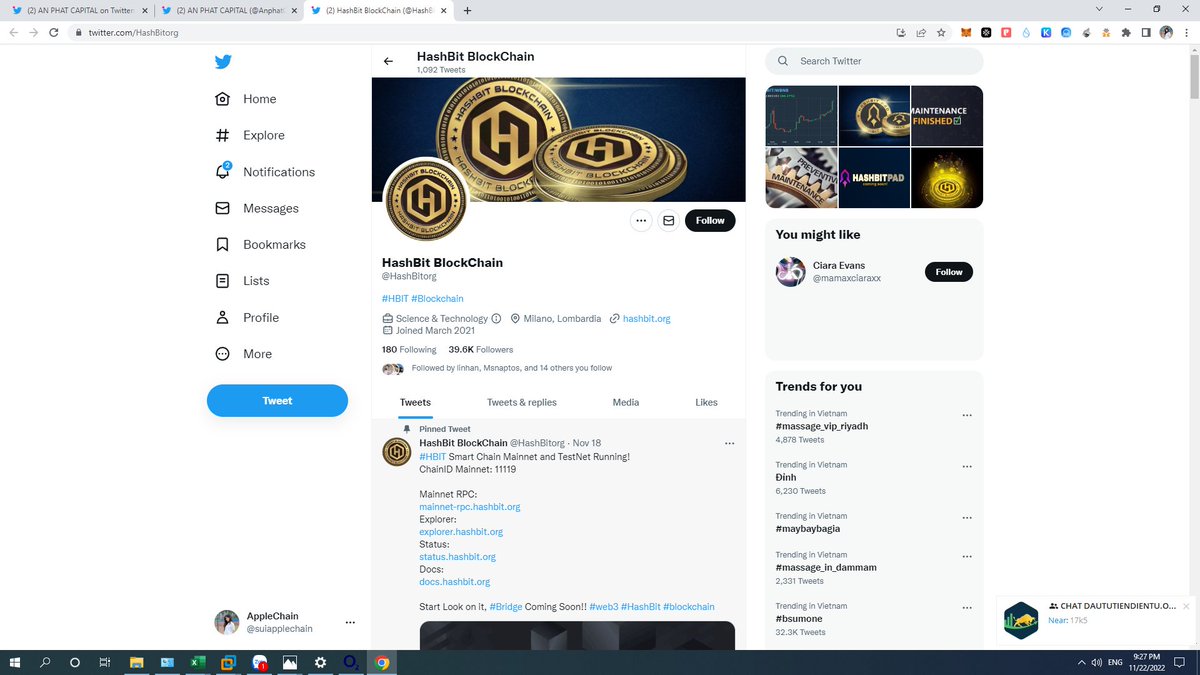Open the MAINTENANCE FINISHED media thumbnail
This screenshot has height=675, width=1200.
tap(947, 116)
